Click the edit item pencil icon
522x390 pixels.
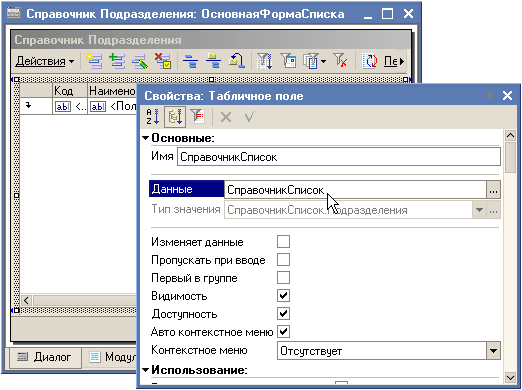click(140, 61)
